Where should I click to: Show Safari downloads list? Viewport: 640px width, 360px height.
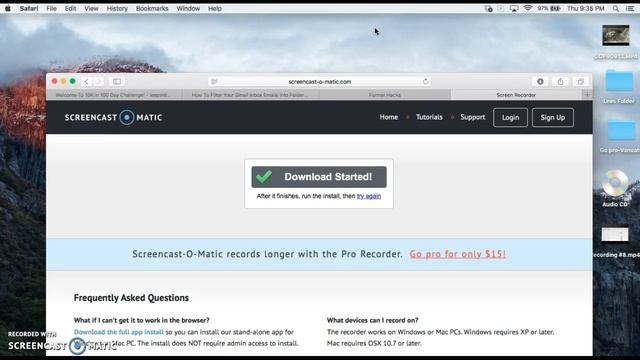coord(540,82)
